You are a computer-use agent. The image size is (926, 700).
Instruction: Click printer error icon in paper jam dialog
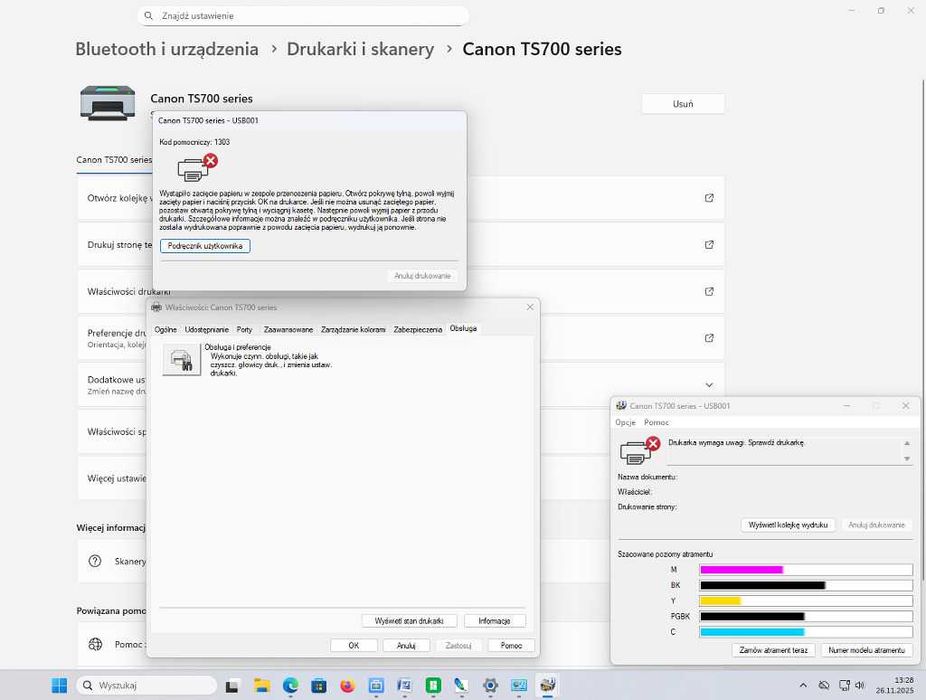(197, 167)
